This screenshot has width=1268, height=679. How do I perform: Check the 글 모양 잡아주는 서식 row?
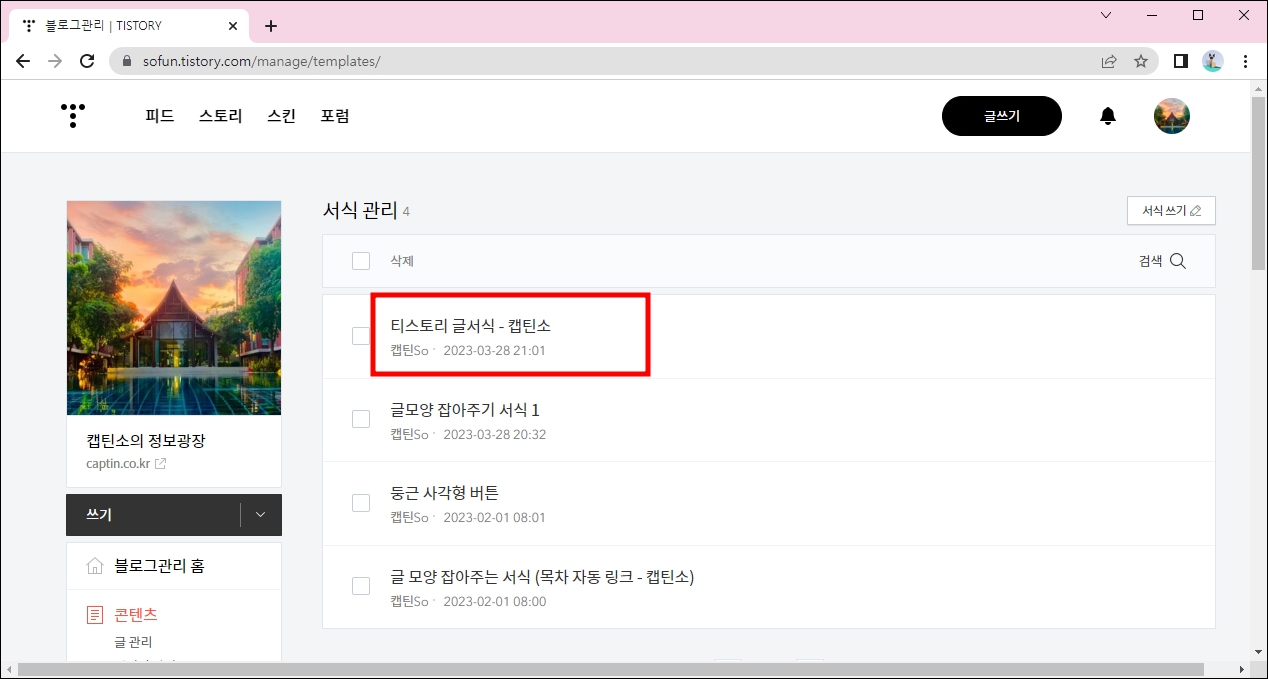[x=361, y=586]
